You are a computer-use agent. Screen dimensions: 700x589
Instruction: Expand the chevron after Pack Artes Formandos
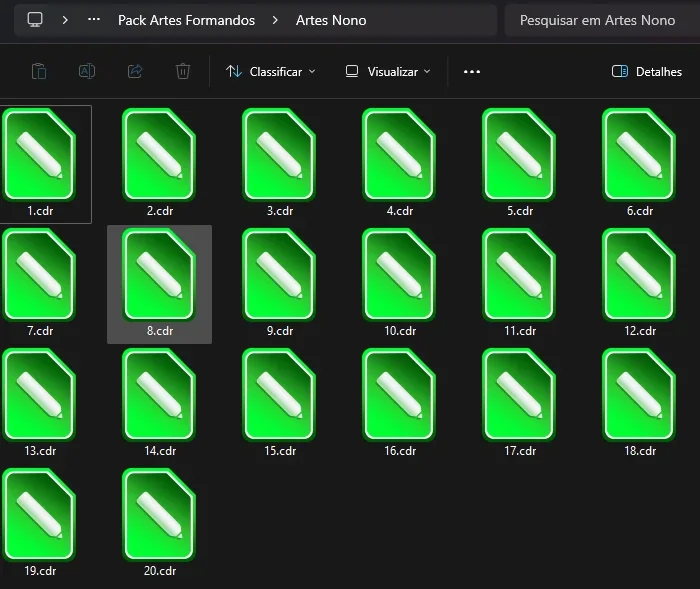(275, 20)
